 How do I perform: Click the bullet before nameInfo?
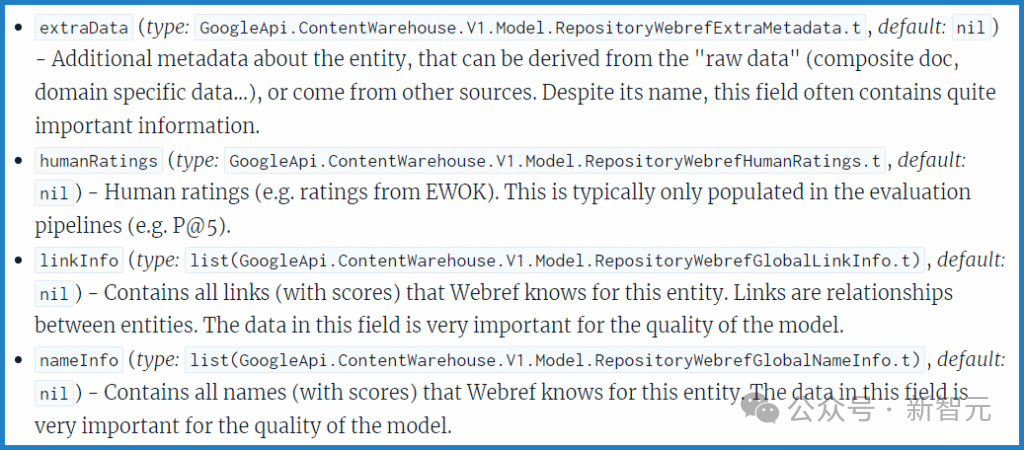(x=18, y=361)
